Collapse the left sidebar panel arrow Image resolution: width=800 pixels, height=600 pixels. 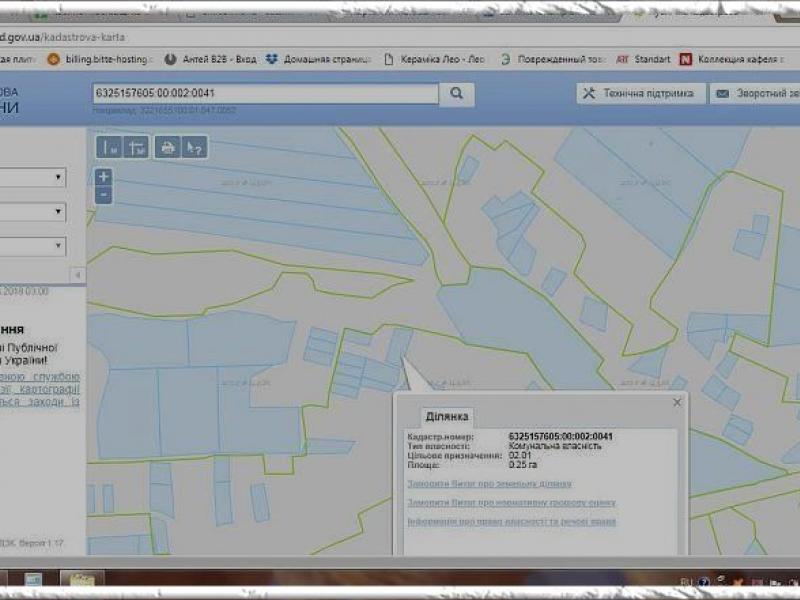pyautogui.click(x=77, y=274)
